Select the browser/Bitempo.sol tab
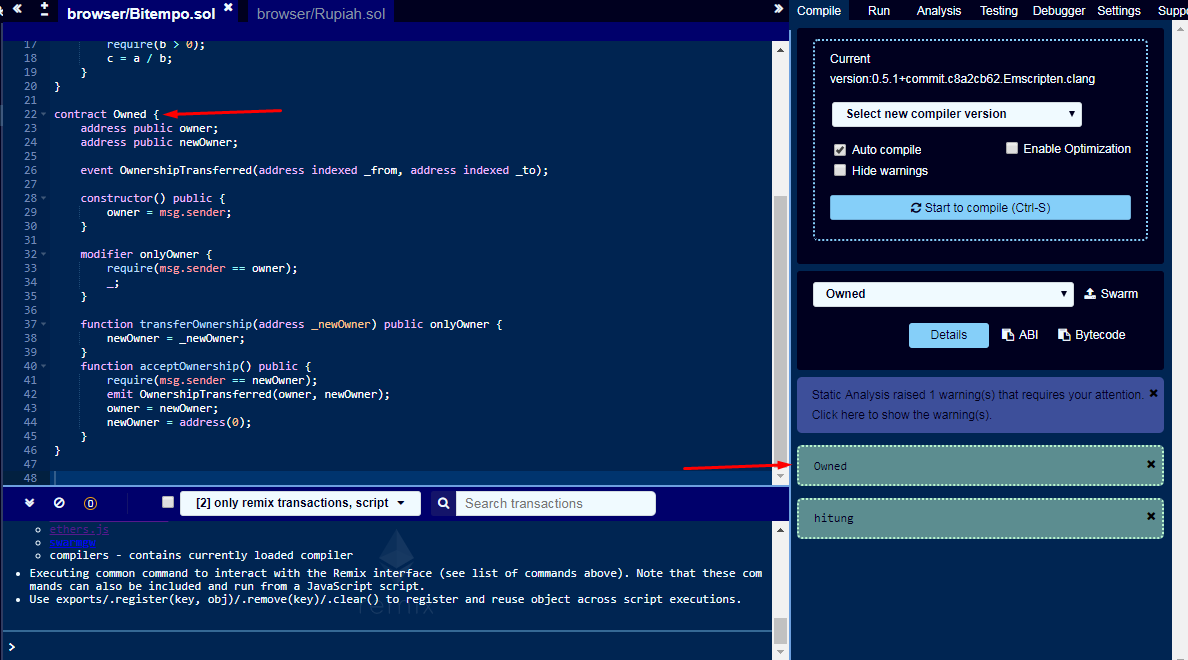The width and height of the screenshot is (1188, 660). (141, 14)
